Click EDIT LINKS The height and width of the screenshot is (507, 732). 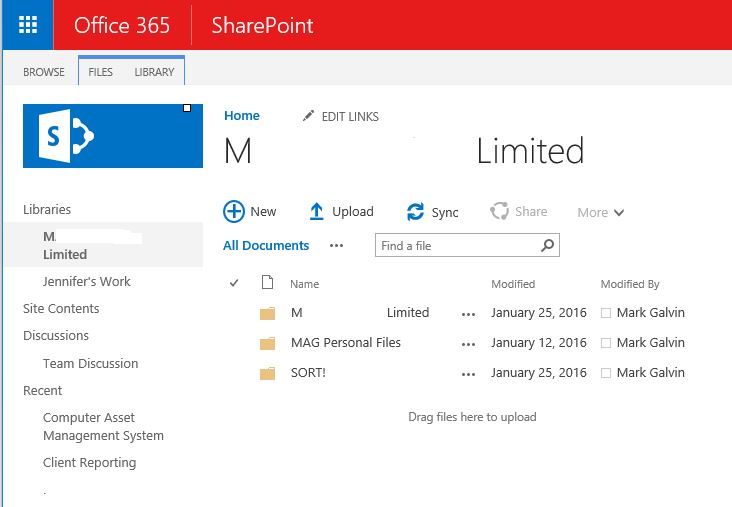[x=350, y=116]
